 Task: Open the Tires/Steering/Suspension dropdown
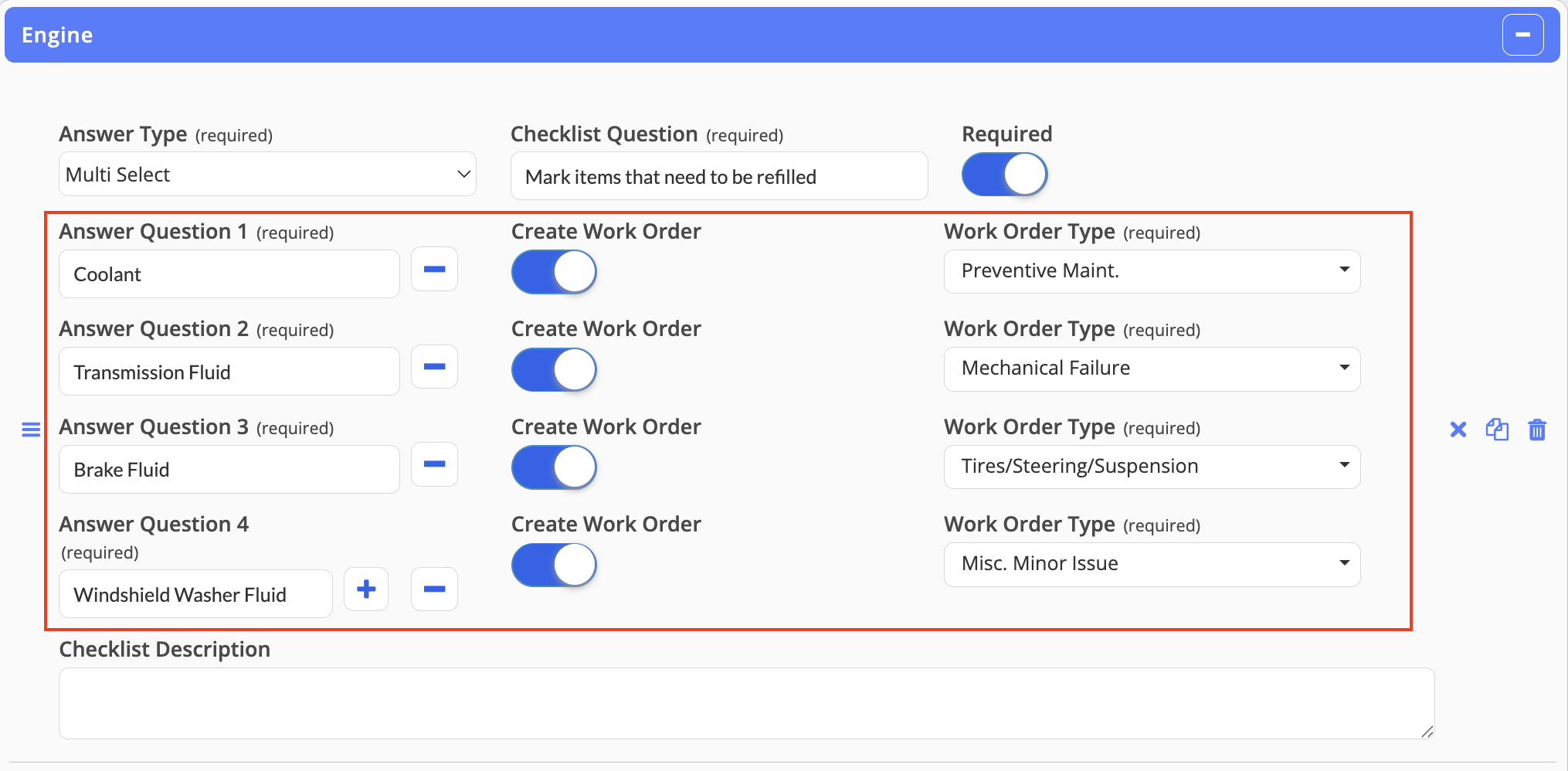point(1152,467)
